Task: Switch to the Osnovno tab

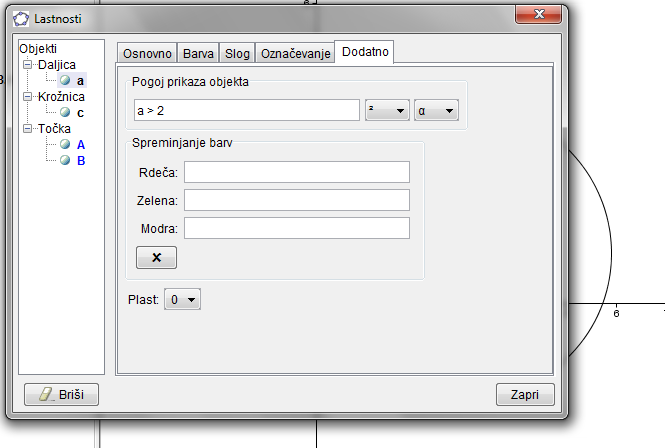Action: tap(147, 54)
